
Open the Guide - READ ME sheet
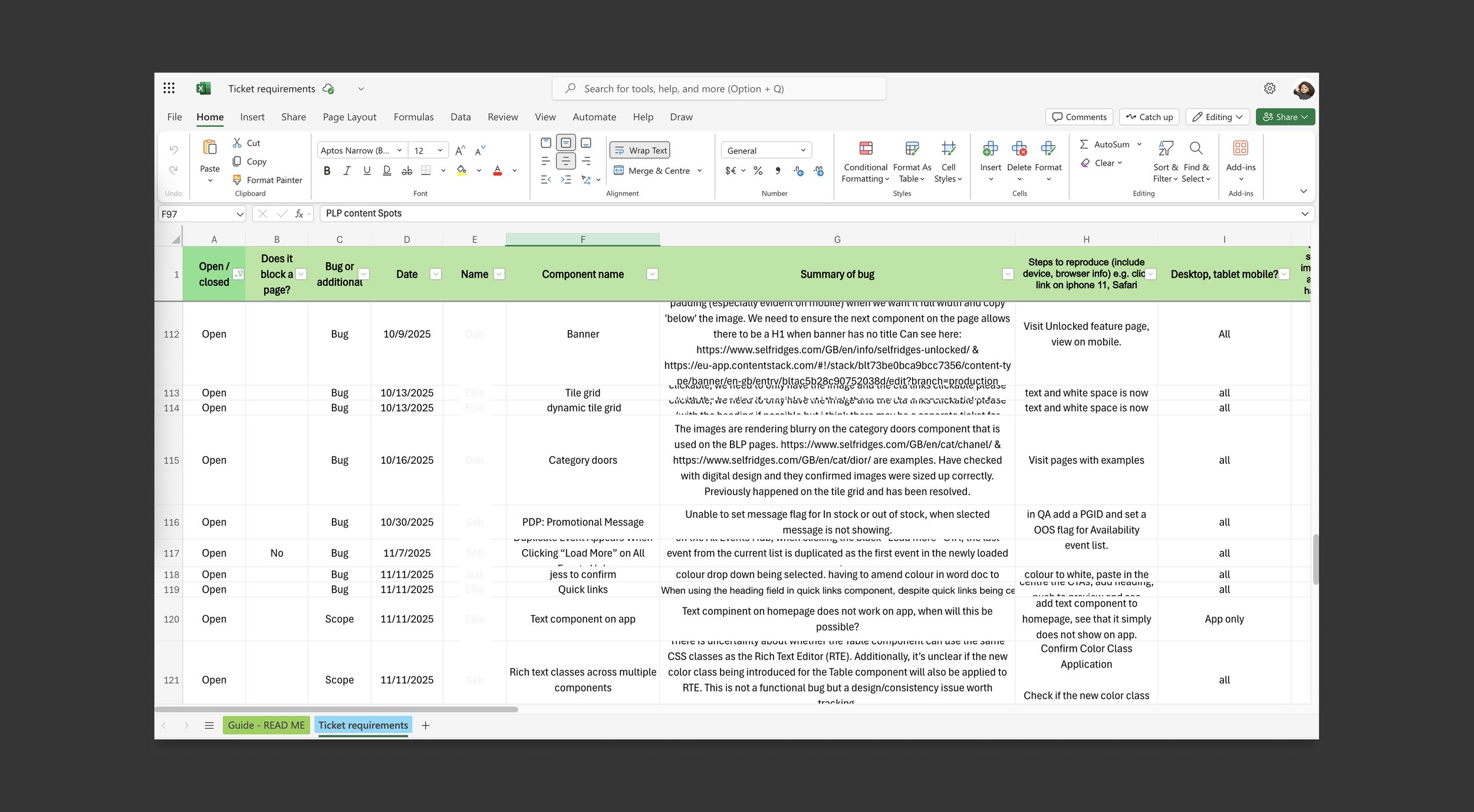click(266, 725)
